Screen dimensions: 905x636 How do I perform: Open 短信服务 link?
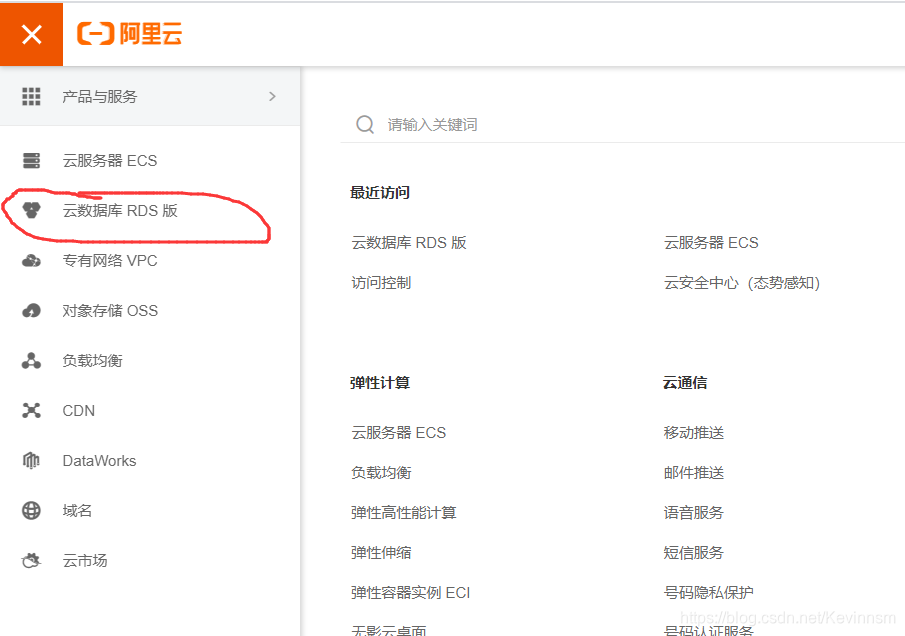point(694,553)
